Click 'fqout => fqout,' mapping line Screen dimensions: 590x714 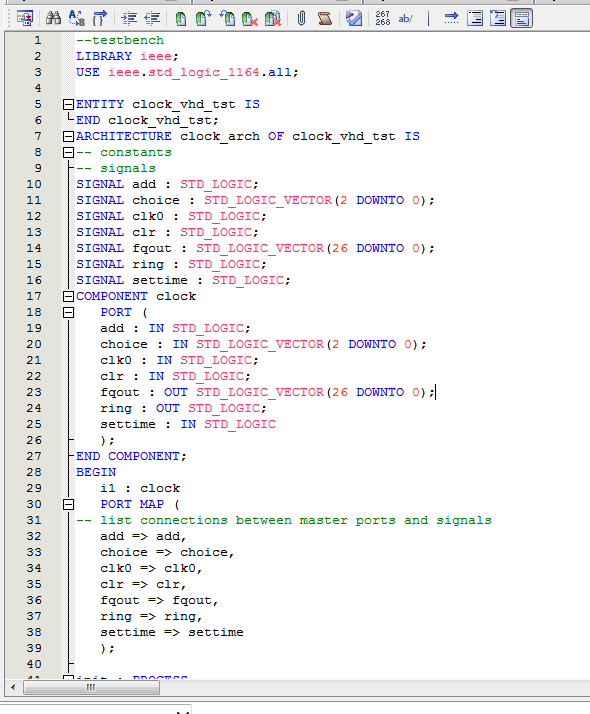159,600
